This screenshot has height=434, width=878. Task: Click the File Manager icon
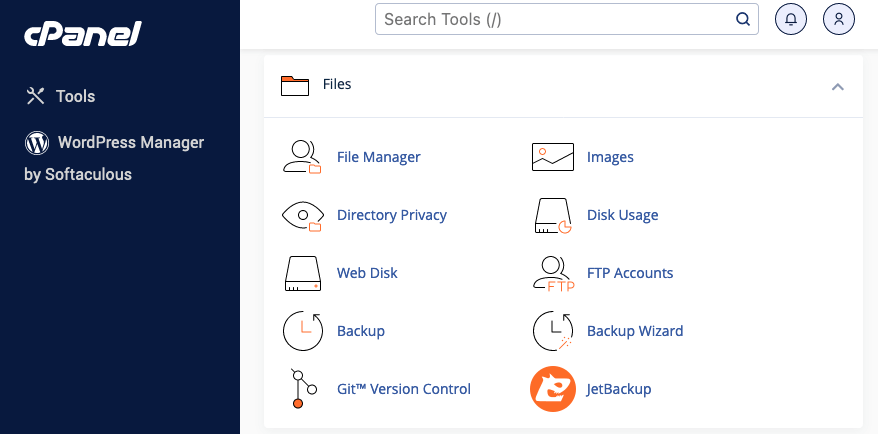(x=302, y=157)
